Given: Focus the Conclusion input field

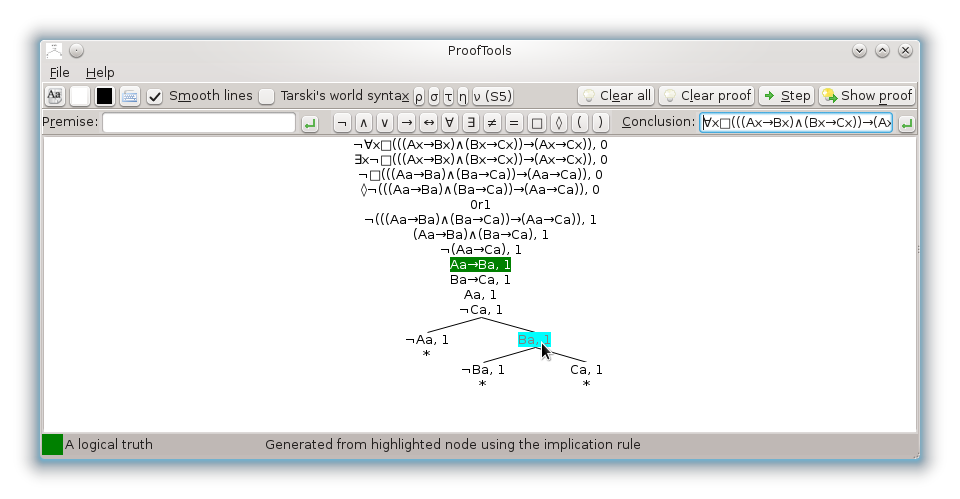Looking at the screenshot, I should tap(796, 122).
